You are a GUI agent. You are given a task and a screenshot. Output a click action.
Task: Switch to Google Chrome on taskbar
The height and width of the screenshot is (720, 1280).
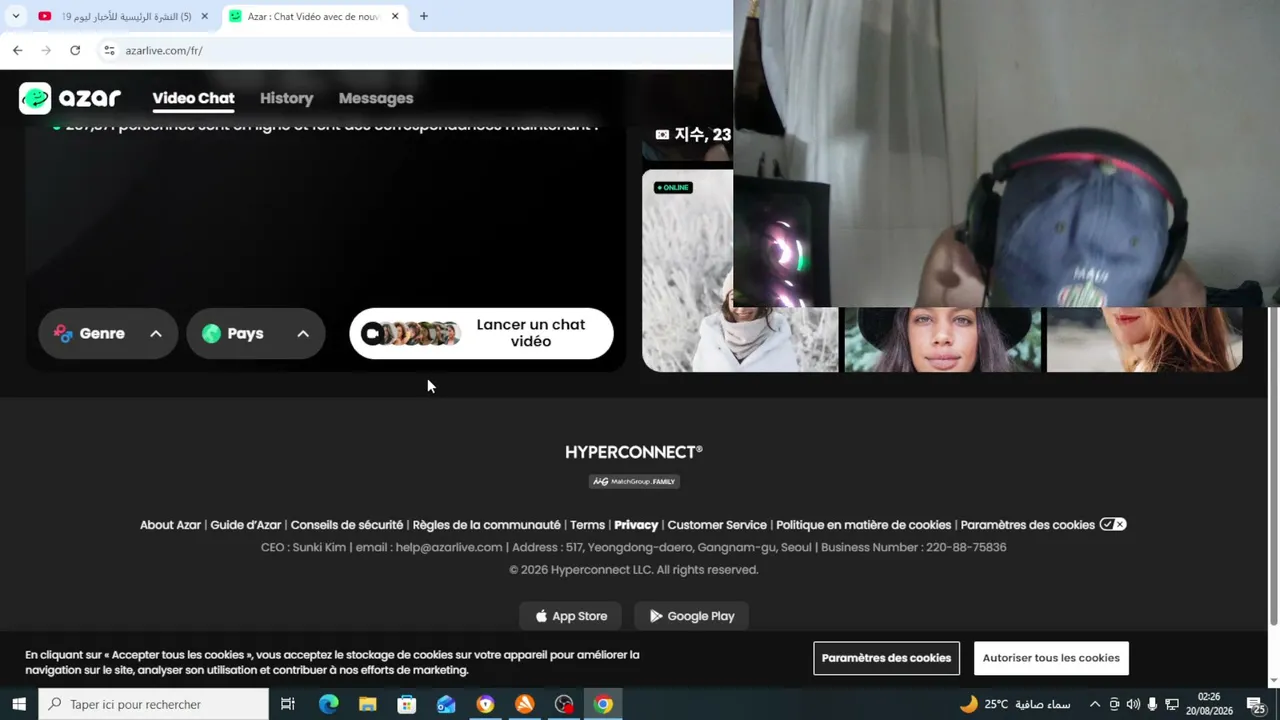(x=603, y=704)
